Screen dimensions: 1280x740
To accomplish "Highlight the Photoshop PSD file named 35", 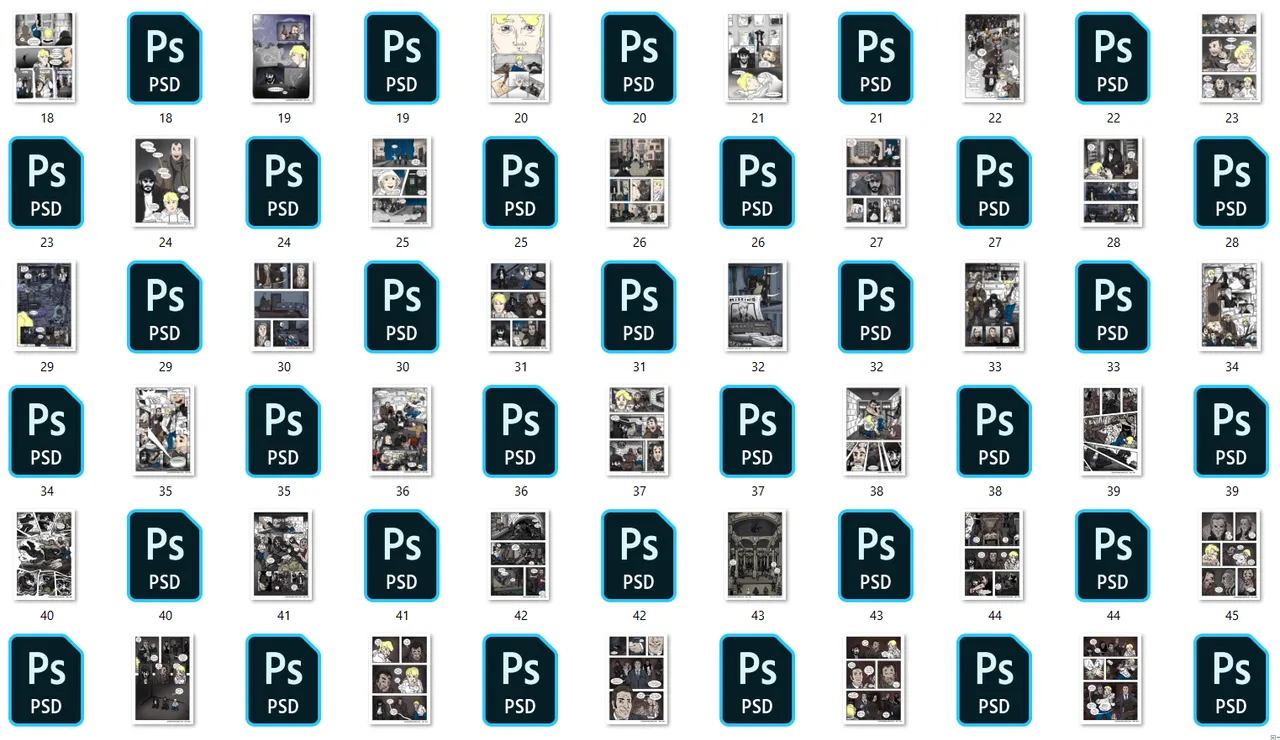I will click(283, 432).
